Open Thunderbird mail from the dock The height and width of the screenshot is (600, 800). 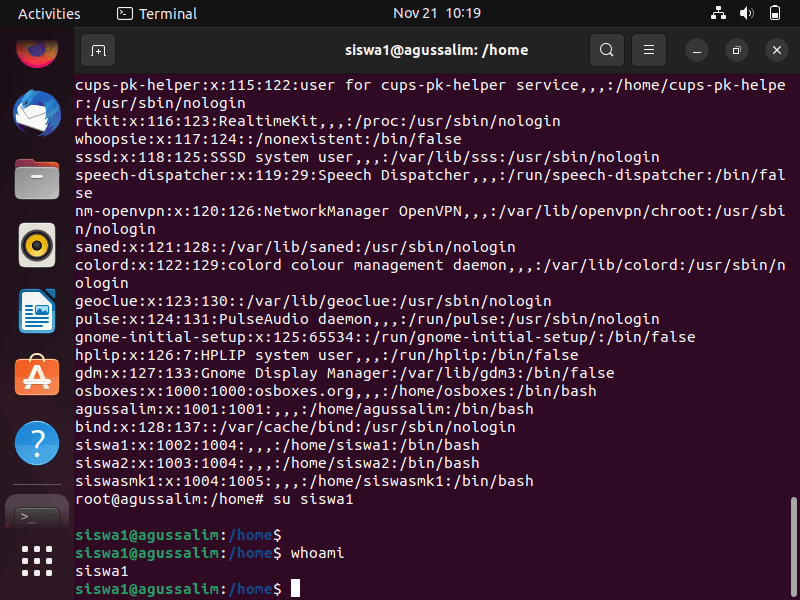coord(37,113)
